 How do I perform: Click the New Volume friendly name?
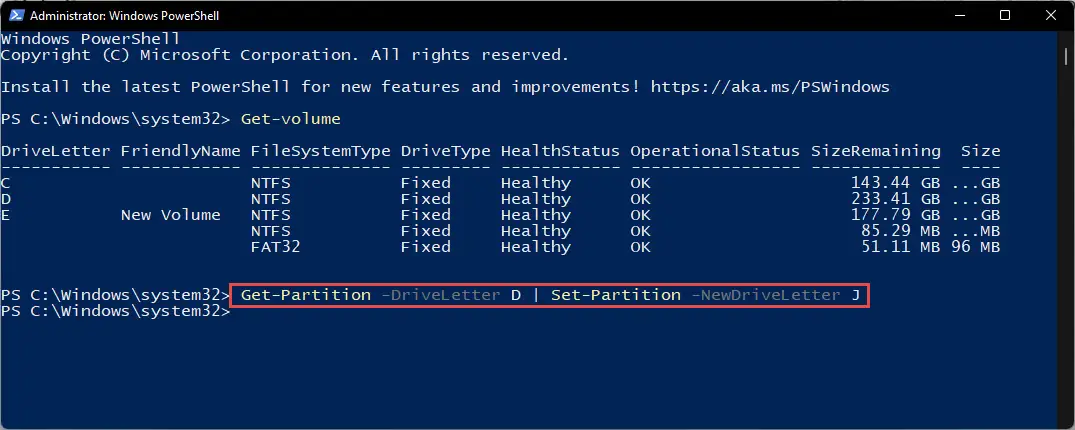click(x=171, y=215)
